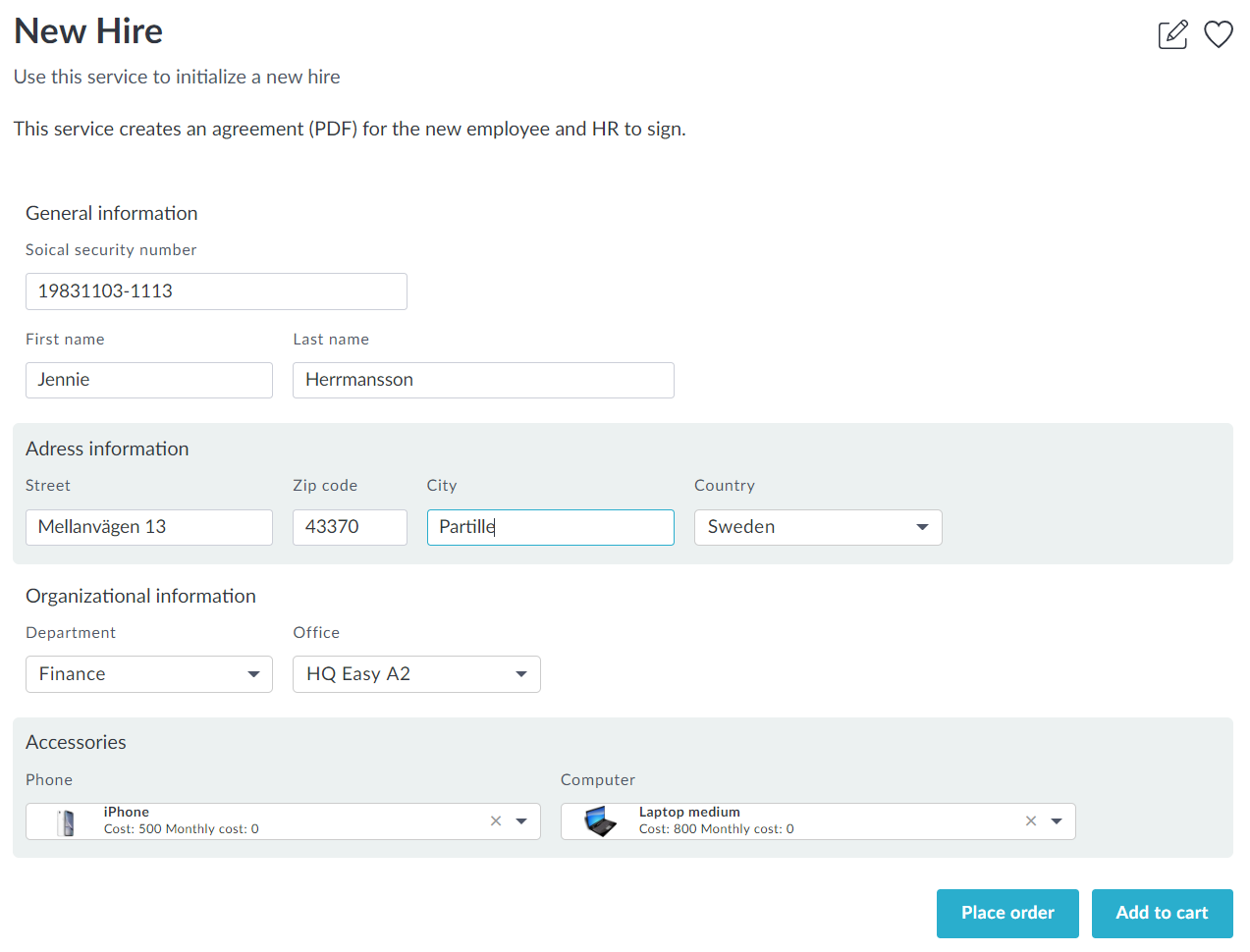Click the edit pencil icon
The width and height of the screenshot is (1250, 952).
click(x=1172, y=34)
